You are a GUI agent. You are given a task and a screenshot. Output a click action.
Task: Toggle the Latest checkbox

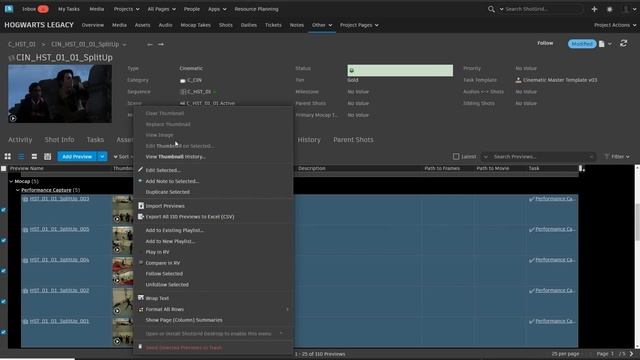click(x=456, y=156)
